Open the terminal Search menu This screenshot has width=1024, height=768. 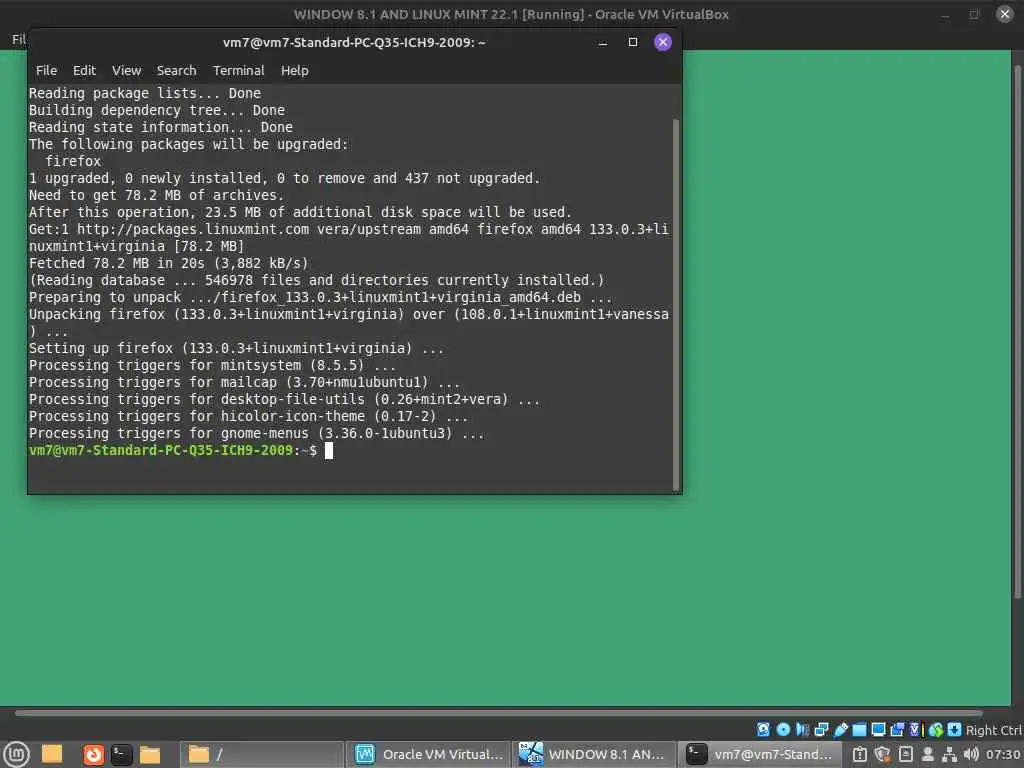pyautogui.click(x=176, y=71)
